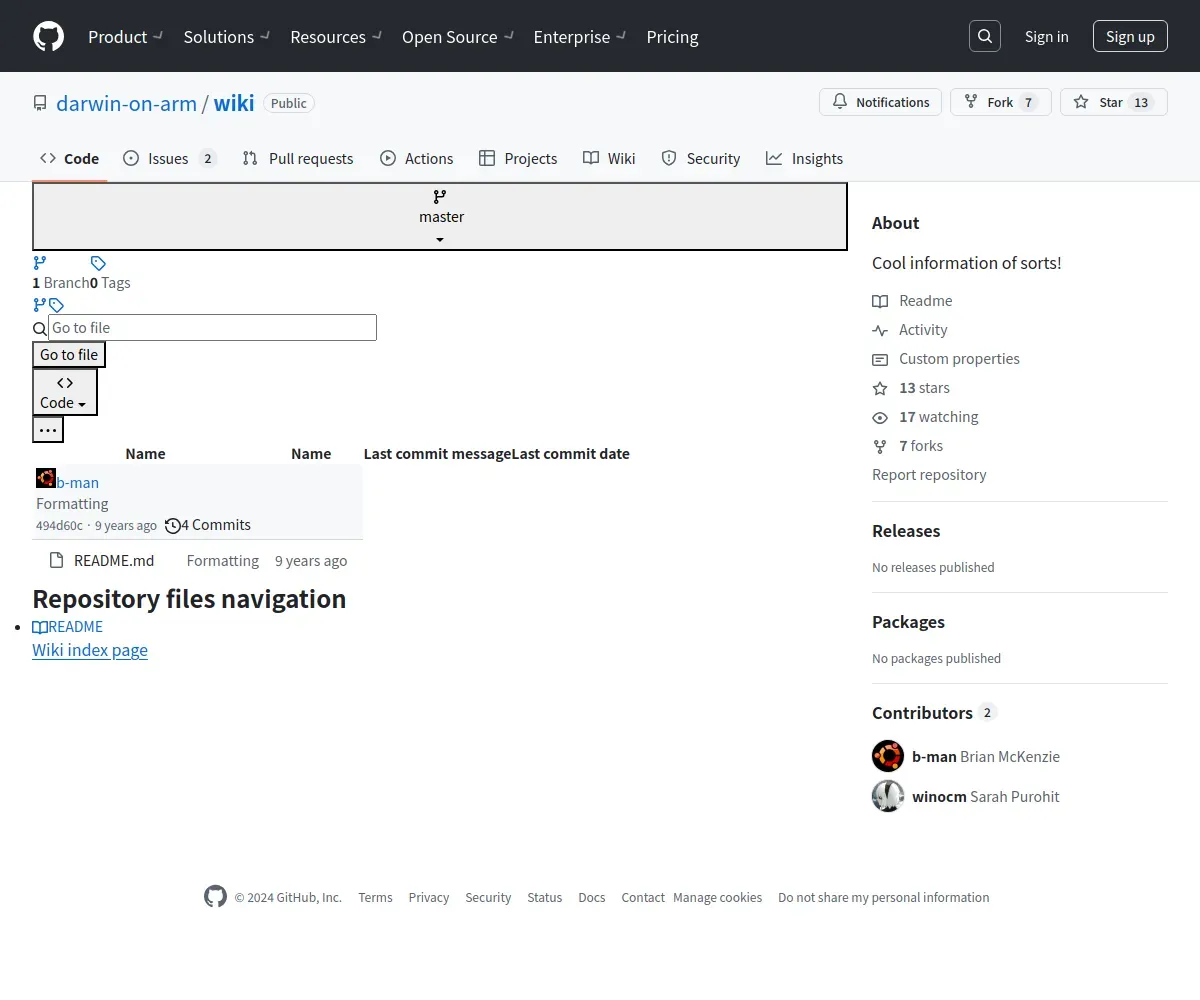Open footer Terms link

click(x=375, y=897)
